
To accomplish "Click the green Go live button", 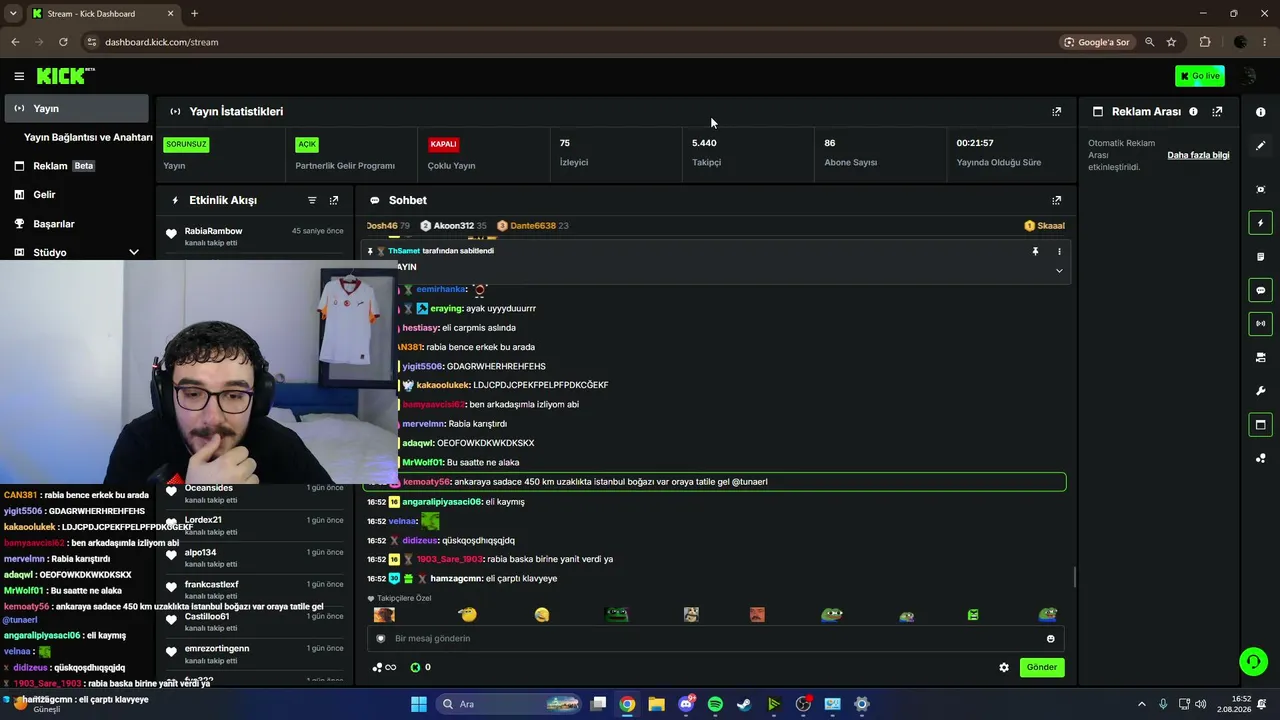I will [x=1200, y=76].
